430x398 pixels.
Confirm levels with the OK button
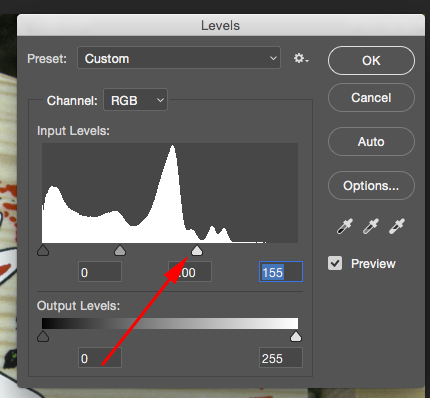pyautogui.click(x=371, y=61)
